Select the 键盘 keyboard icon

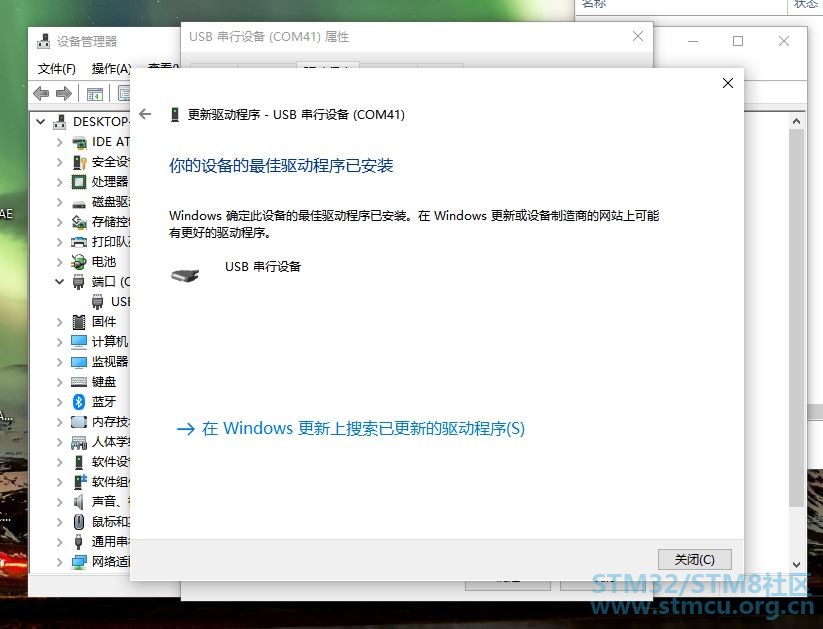point(79,382)
